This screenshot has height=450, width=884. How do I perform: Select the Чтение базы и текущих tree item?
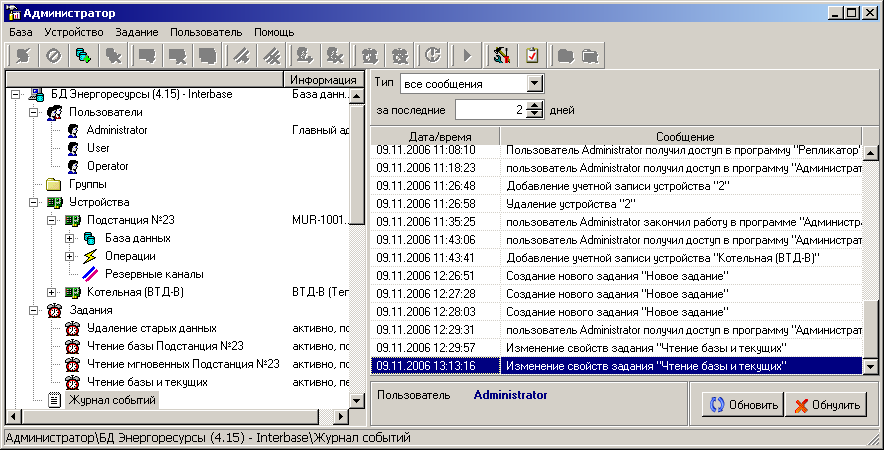pos(147,382)
